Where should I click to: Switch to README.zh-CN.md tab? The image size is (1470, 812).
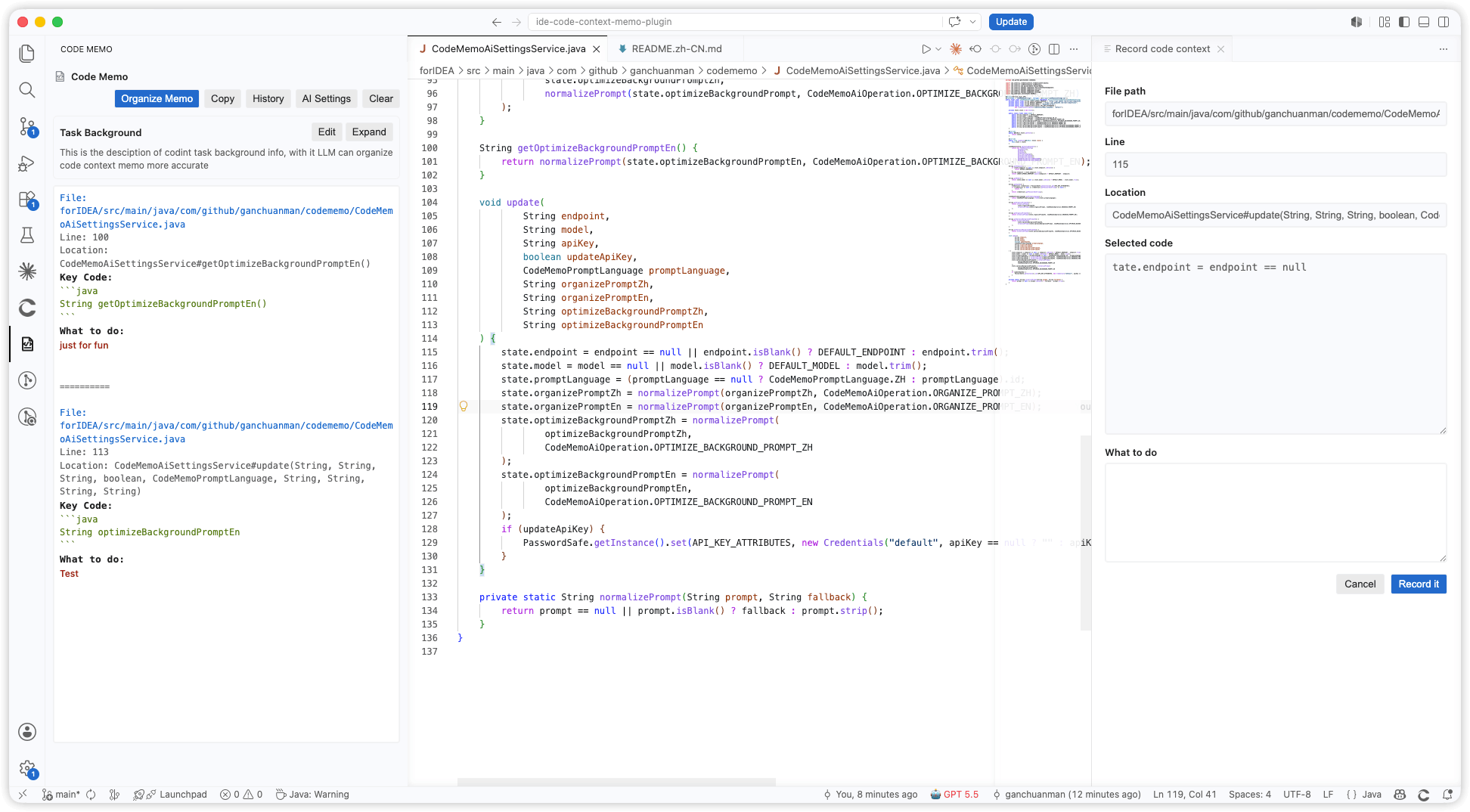point(676,49)
